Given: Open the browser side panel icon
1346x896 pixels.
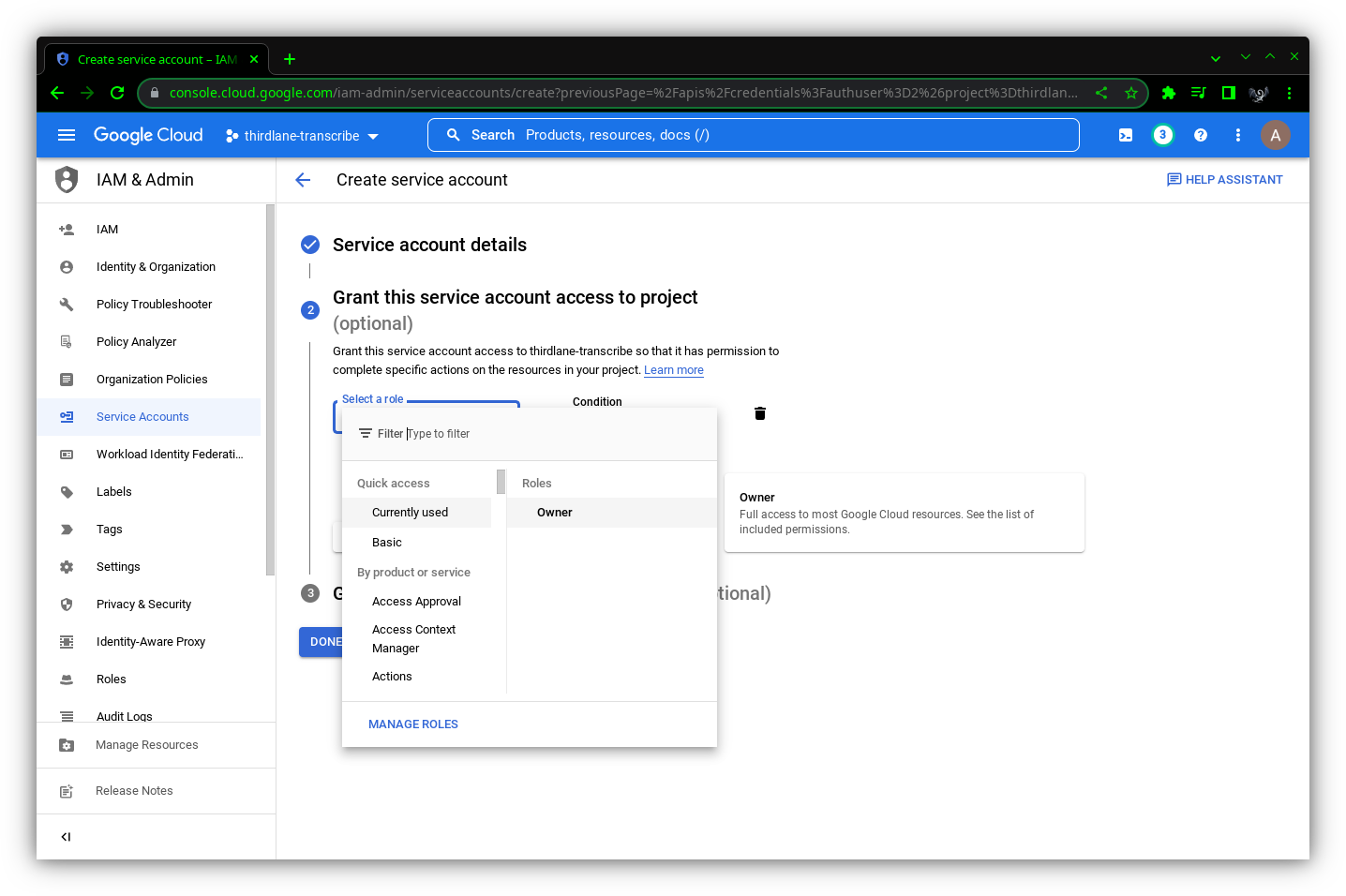Looking at the screenshot, I should point(1229,93).
